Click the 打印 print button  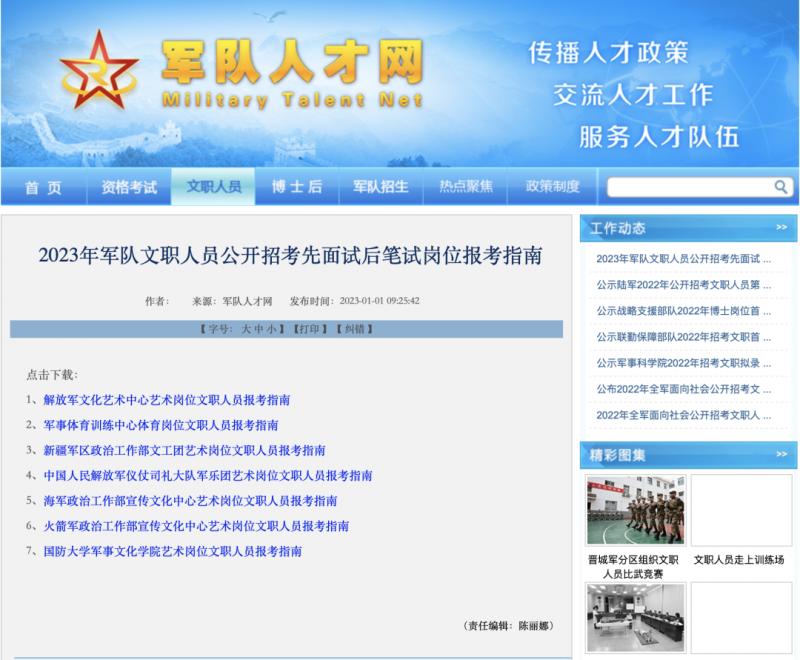(x=309, y=329)
